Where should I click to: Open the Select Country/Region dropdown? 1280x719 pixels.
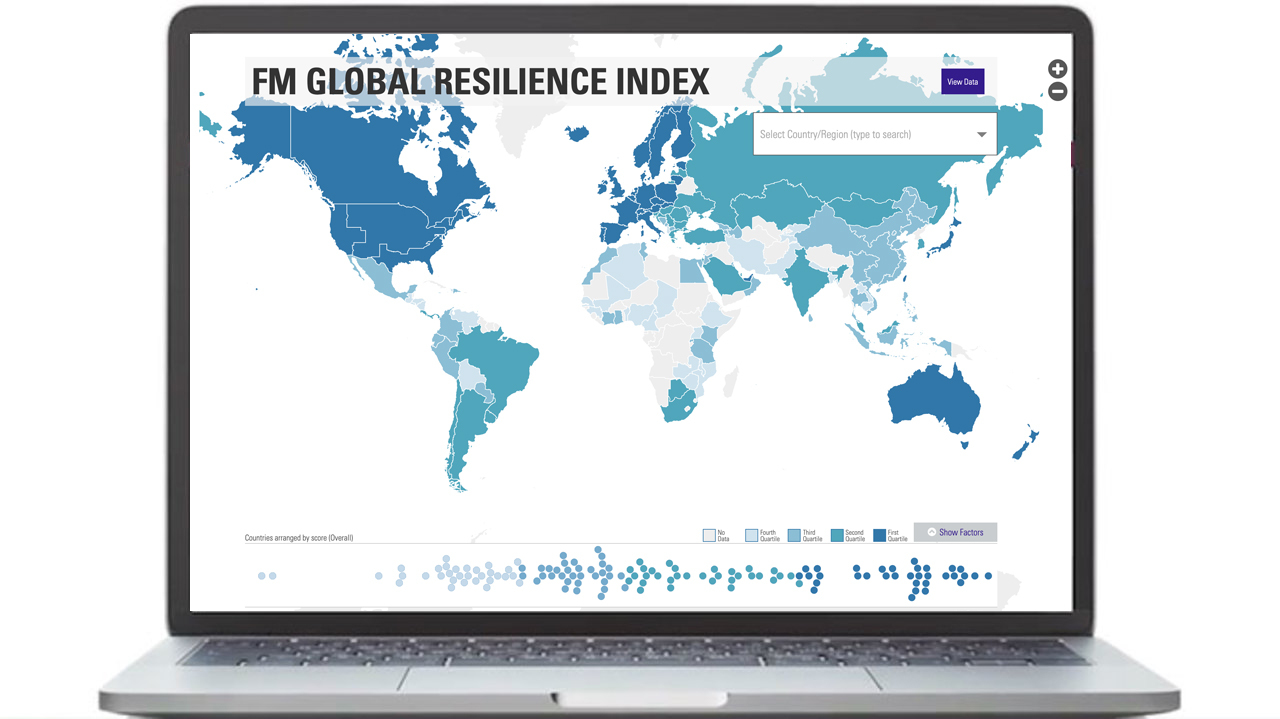tap(875, 134)
